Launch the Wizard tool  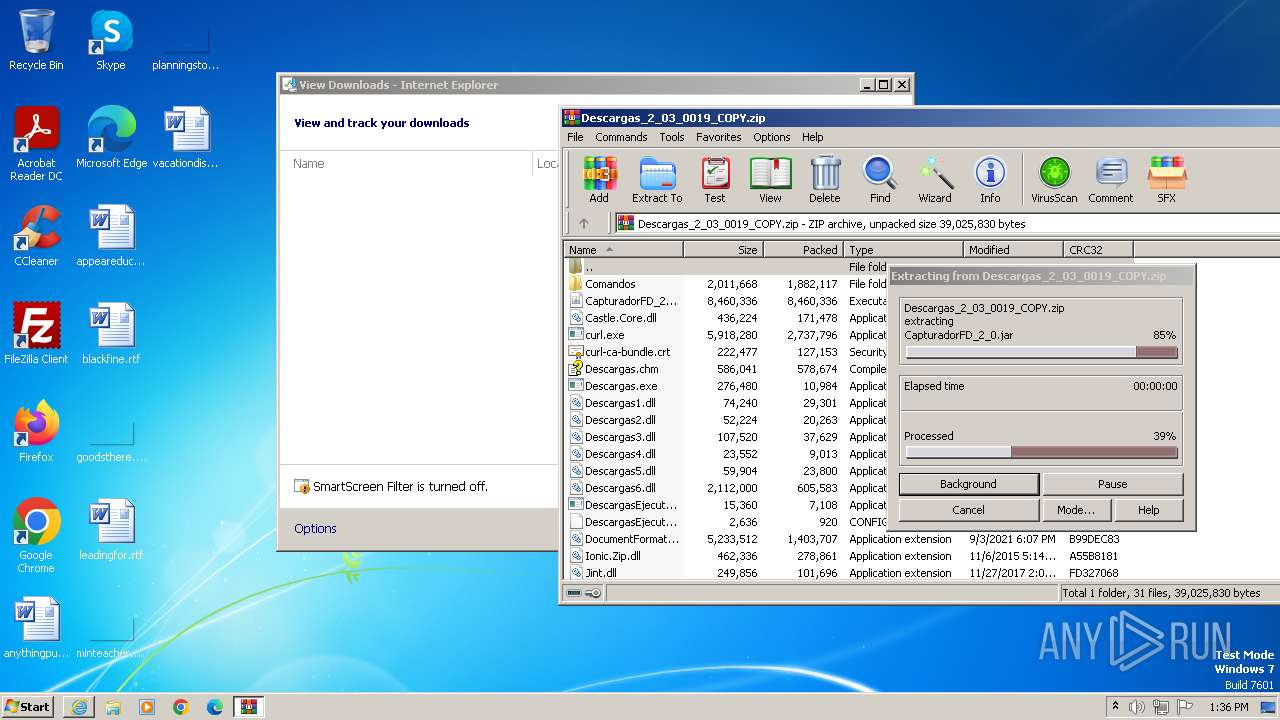click(935, 180)
